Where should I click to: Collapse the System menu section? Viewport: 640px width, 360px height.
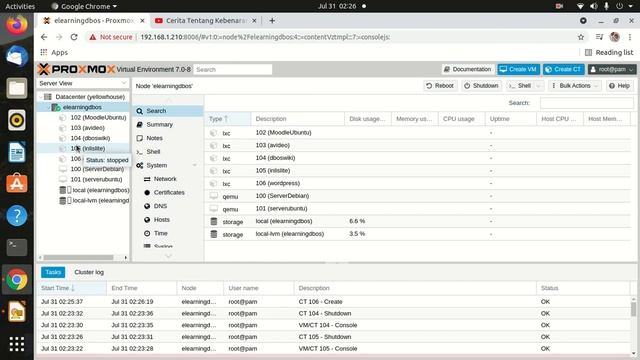[x=195, y=165]
